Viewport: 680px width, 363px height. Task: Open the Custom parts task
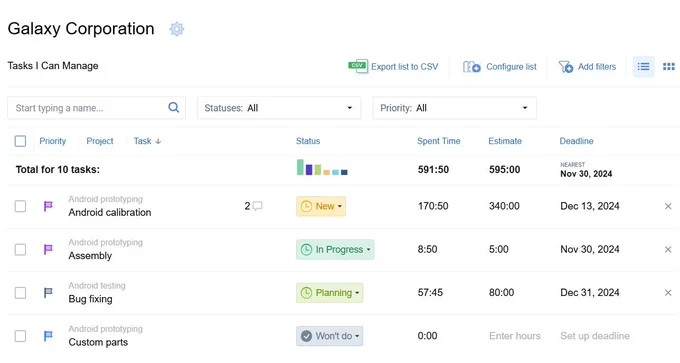(98, 343)
